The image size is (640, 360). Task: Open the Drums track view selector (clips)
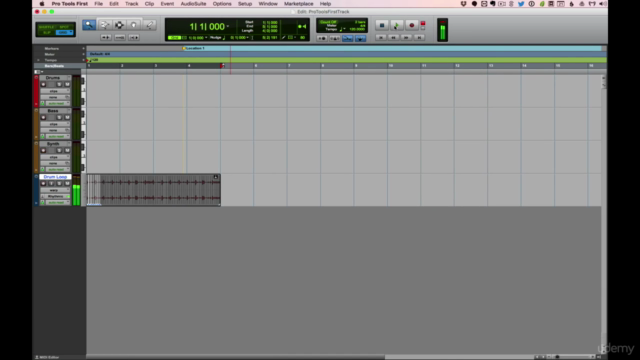55,91
